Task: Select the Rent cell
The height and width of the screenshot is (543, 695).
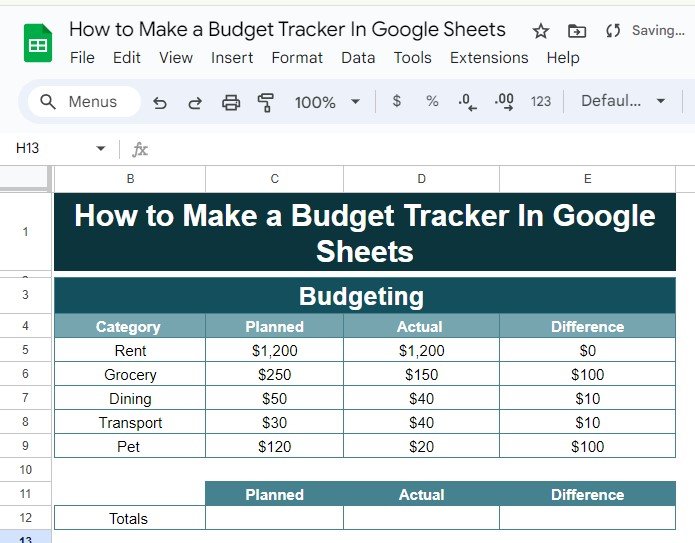Action: coord(130,350)
